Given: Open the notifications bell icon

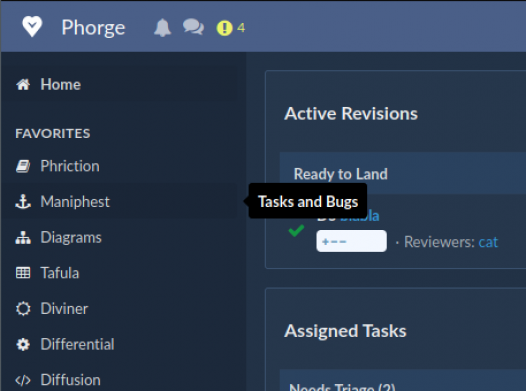Looking at the screenshot, I should (x=163, y=27).
